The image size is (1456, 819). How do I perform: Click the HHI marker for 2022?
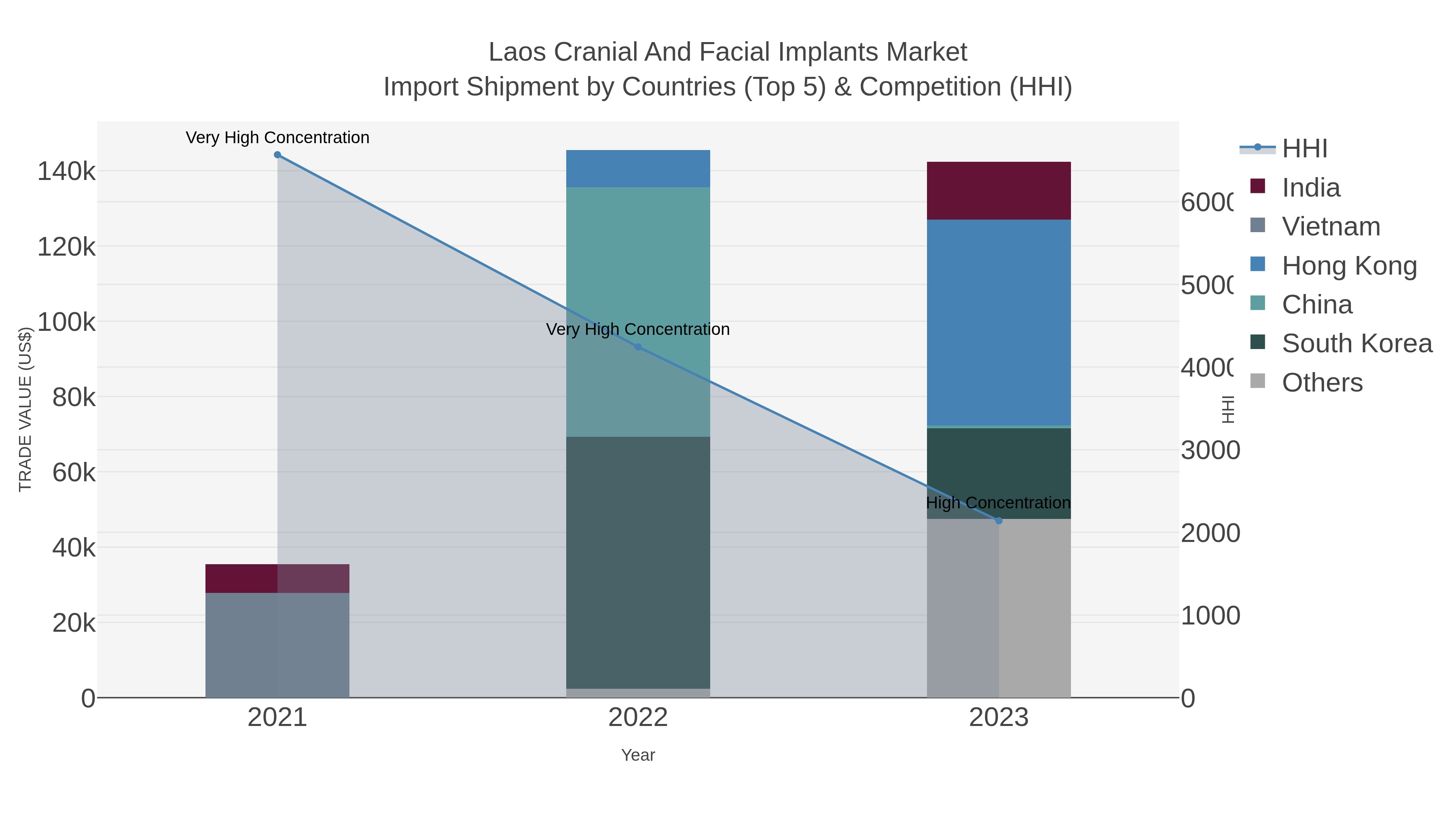pyautogui.click(x=638, y=347)
